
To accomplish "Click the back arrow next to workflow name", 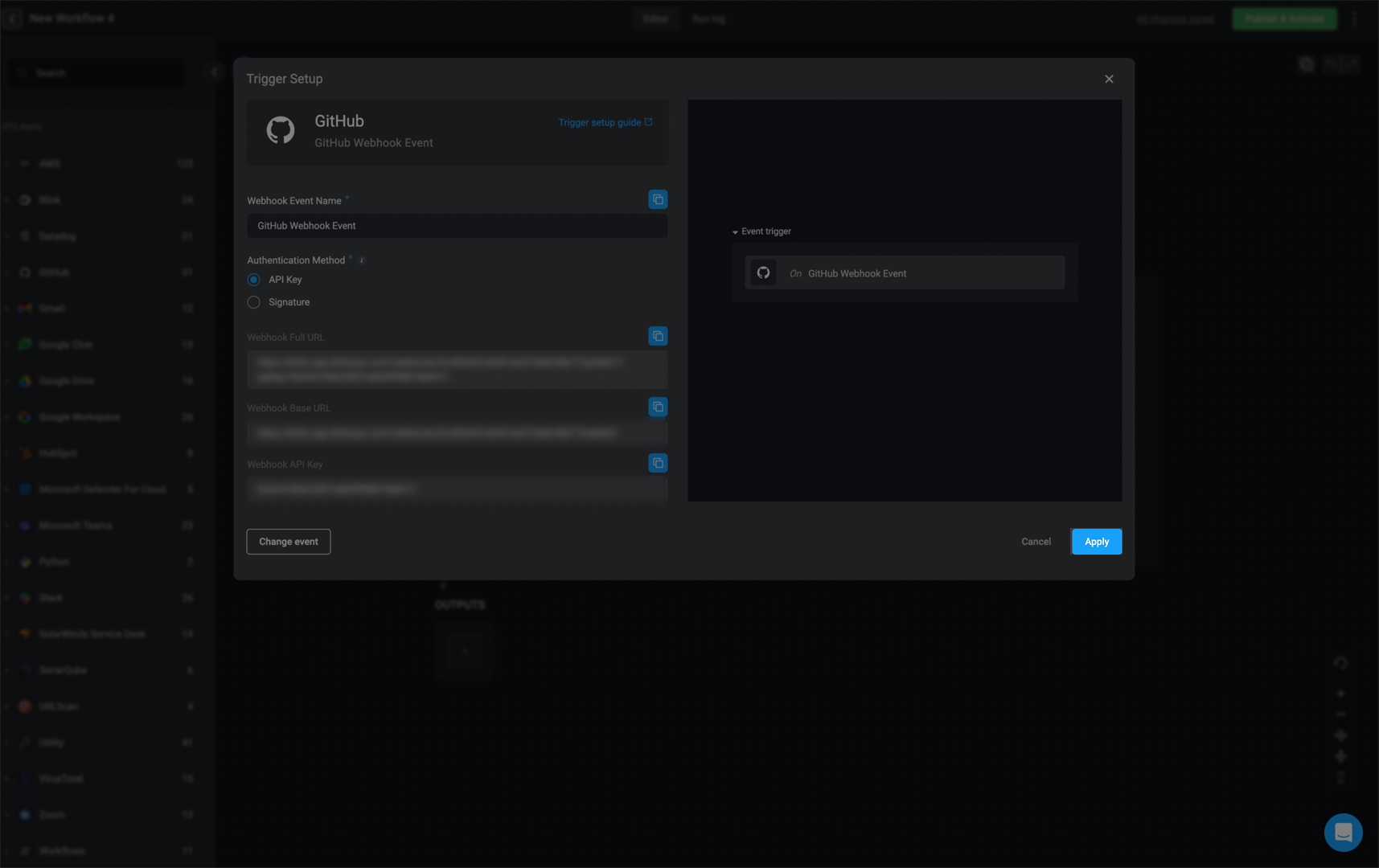I will coord(13,18).
